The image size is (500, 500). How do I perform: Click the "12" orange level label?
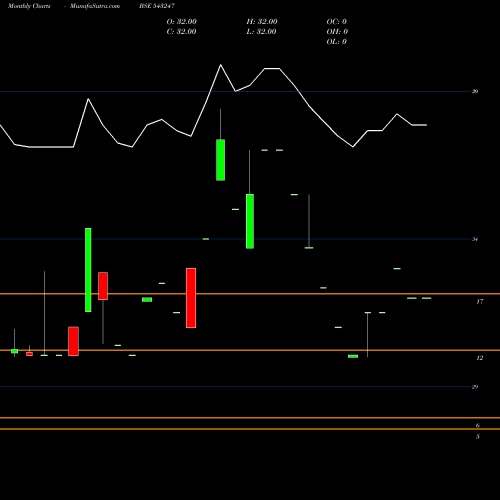(x=480, y=358)
